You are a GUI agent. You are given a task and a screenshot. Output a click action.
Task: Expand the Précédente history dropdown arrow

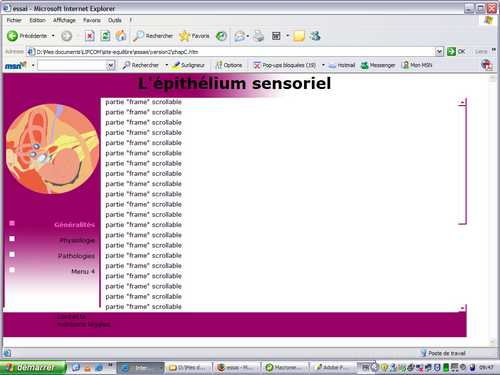pyautogui.click(x=53, y=36)
